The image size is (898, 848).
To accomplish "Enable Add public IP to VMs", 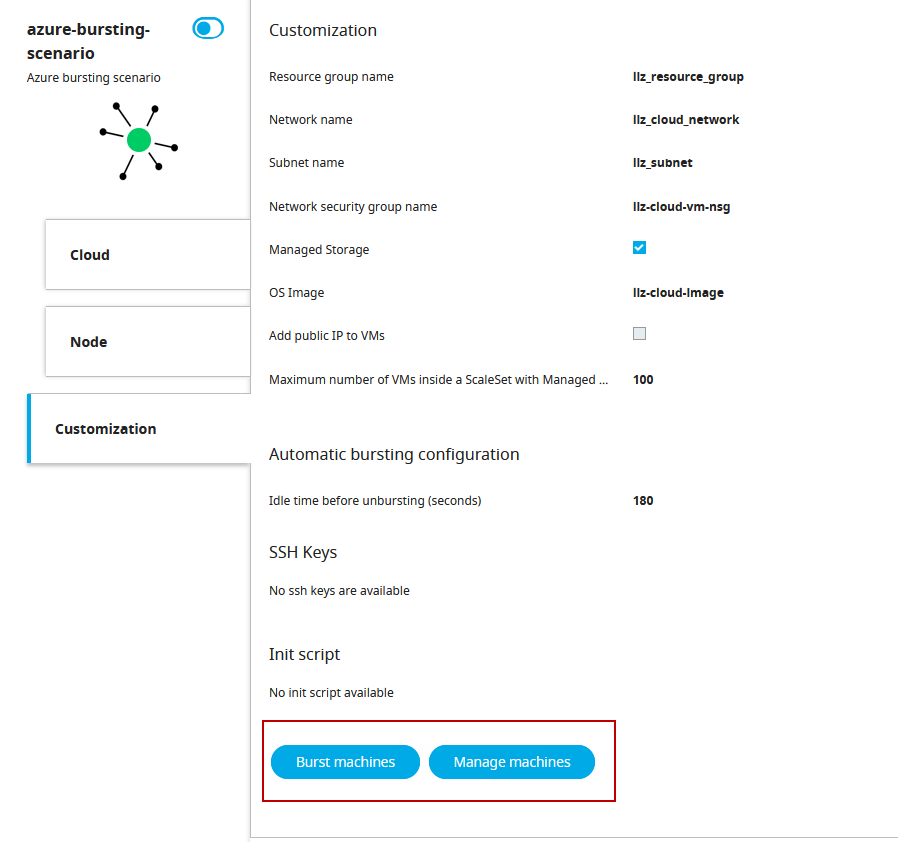I will [x=640, y=334].
